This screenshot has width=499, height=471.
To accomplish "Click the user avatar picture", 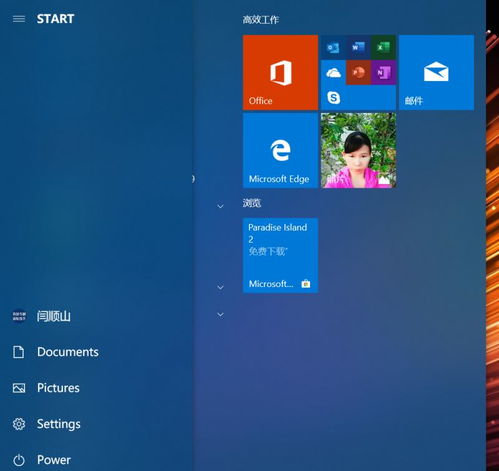I will click(19, 316).
